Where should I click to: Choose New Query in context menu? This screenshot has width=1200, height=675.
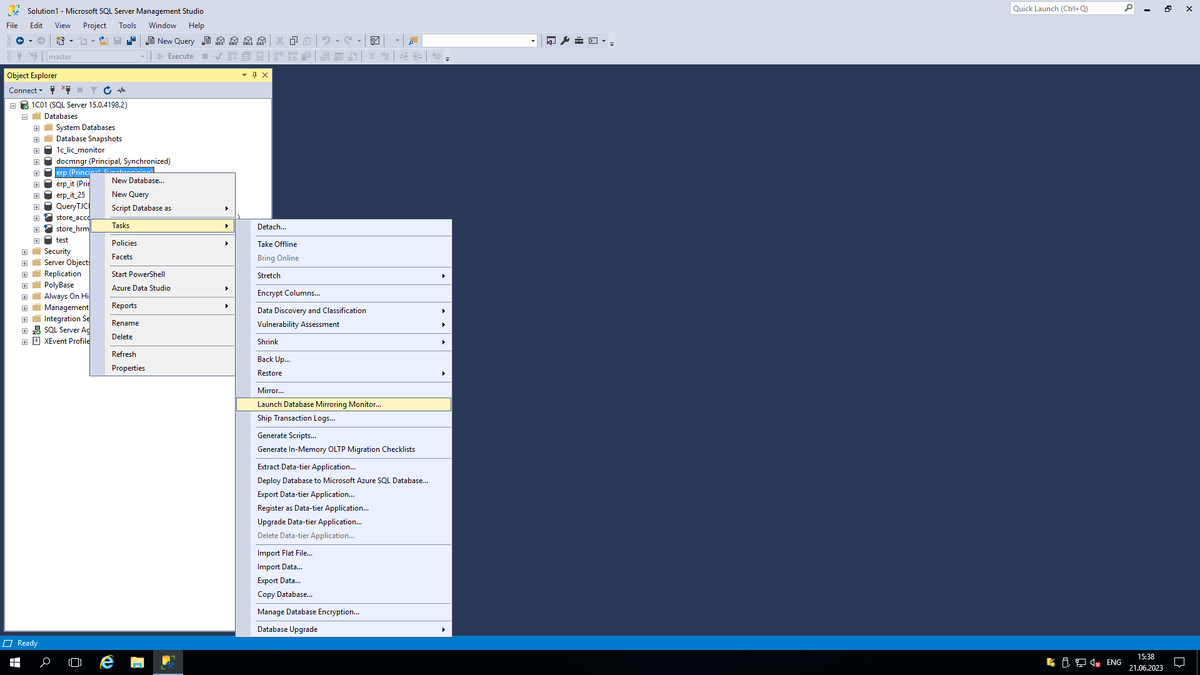point(162,194)
